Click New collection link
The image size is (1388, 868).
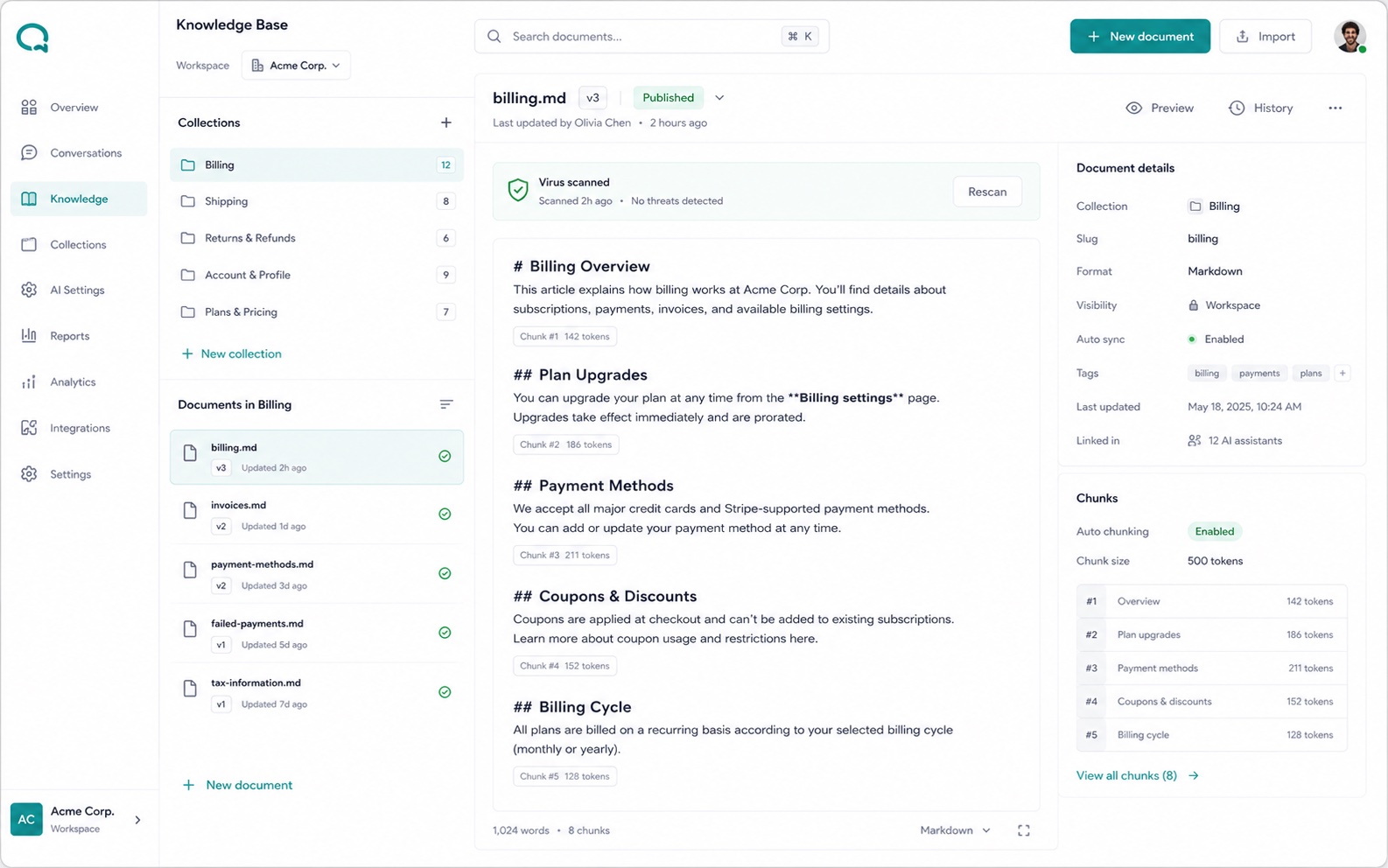(x=231, y=353)
